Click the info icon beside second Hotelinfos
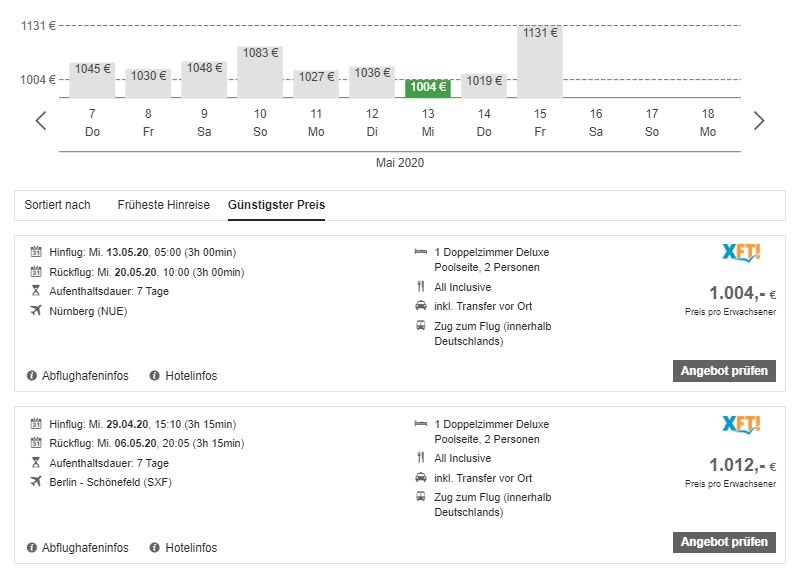This screenshot has height=572, width=798. click(x=154, y=548)
